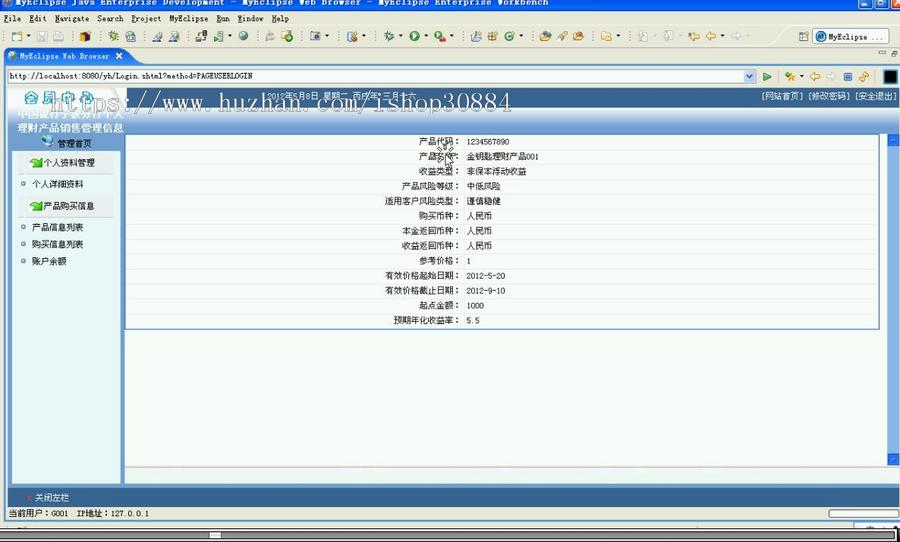Open the Run menu

click(223, 18)
